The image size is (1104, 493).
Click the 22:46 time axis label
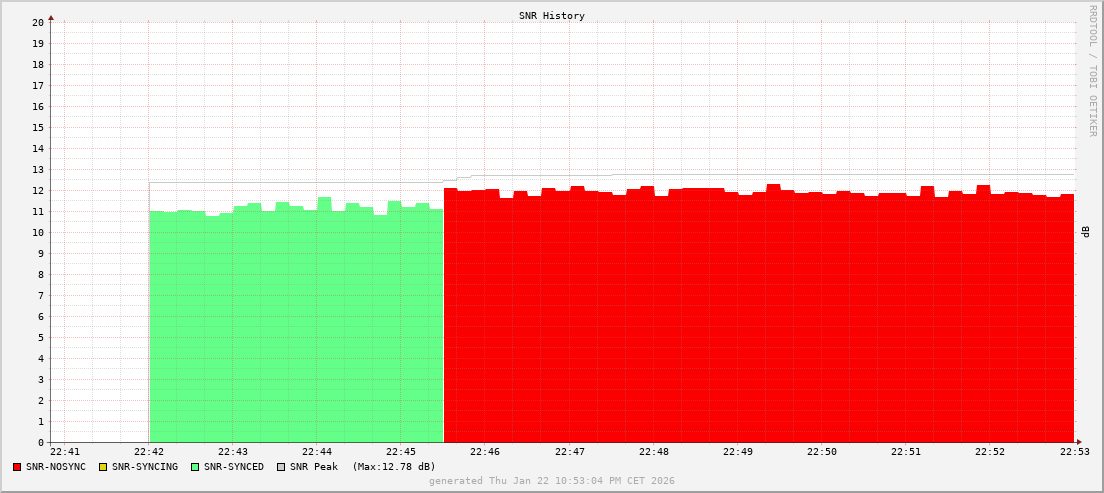pos(485,452)
